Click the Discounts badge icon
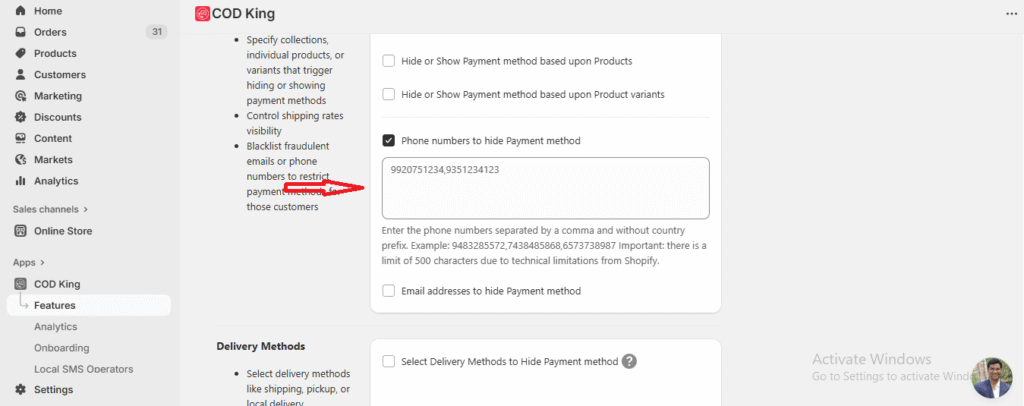 point(21,117)
